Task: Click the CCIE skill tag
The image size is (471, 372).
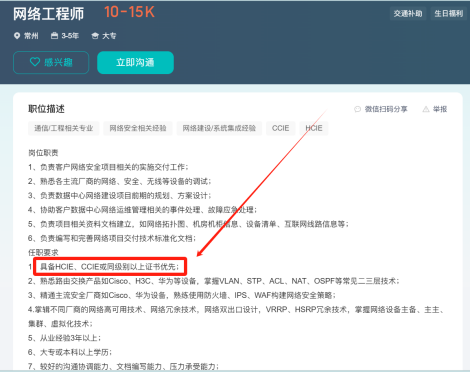Action: [x=280, y=128]
